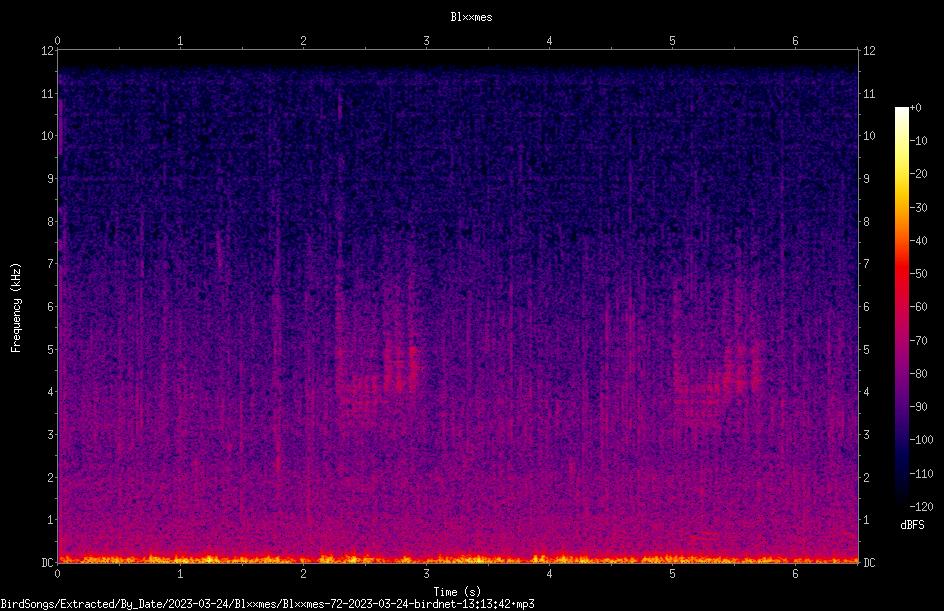Viewport: 944px width, 611px height.
Task: Click the 3 second marker on bottom axis
Action: click(x=426, y=574)
